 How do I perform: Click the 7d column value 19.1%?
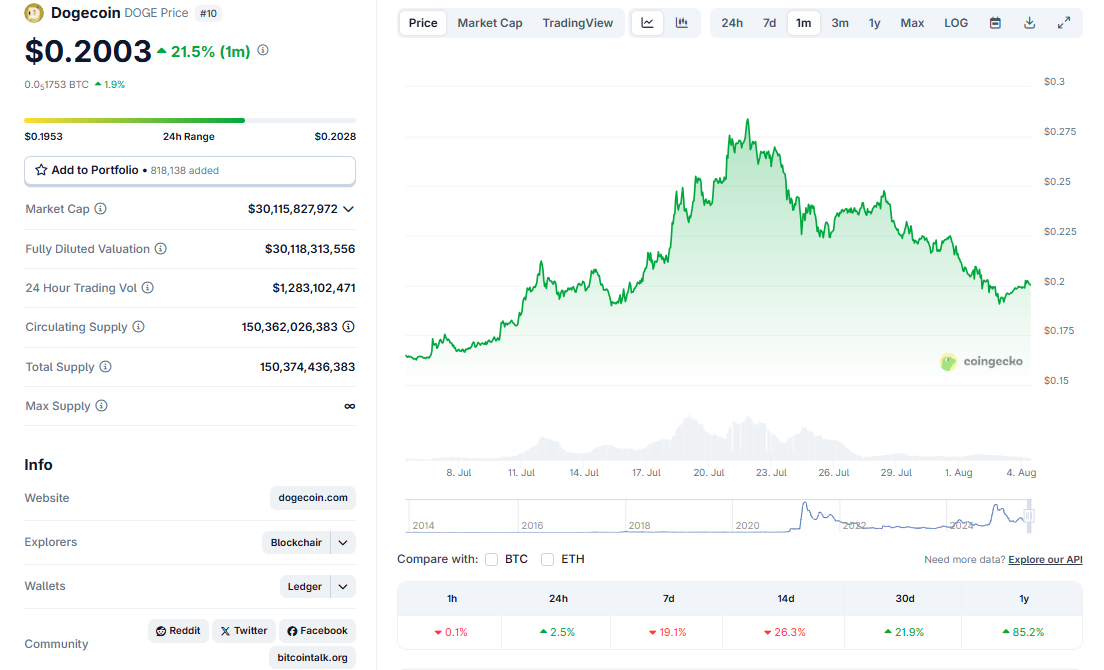[667, 632]
